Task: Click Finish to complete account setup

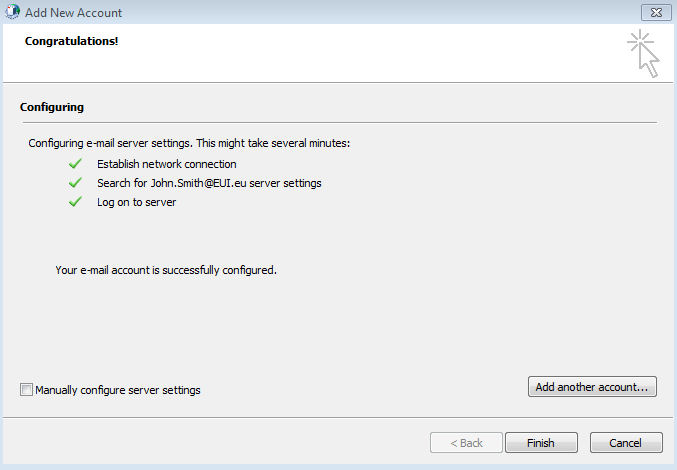Action: click(x=542, y=443)
